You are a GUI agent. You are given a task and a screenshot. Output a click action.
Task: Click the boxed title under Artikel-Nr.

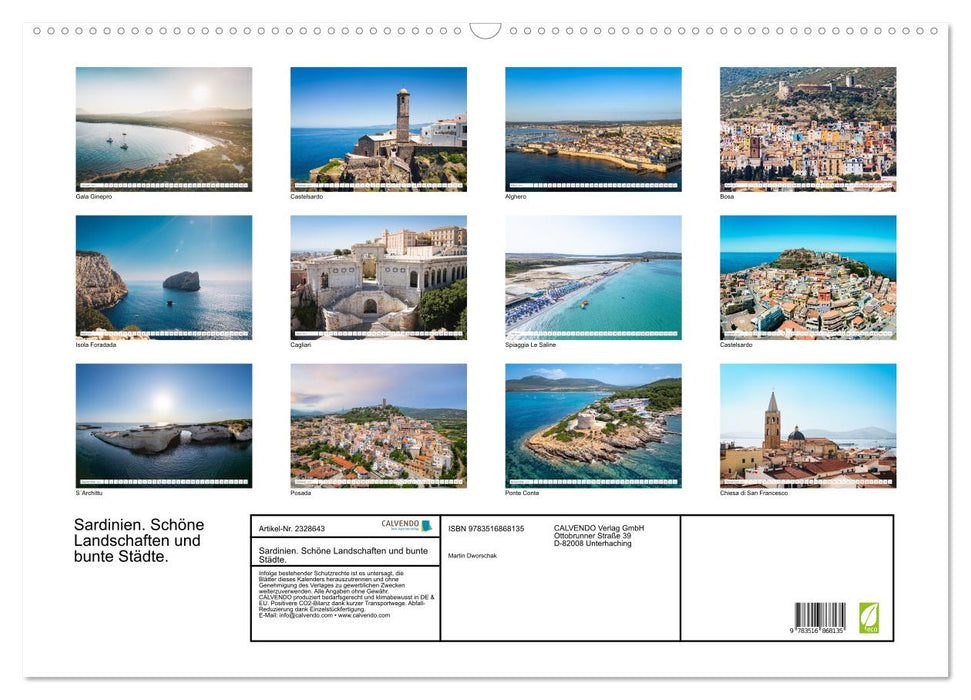coord(343,554)
